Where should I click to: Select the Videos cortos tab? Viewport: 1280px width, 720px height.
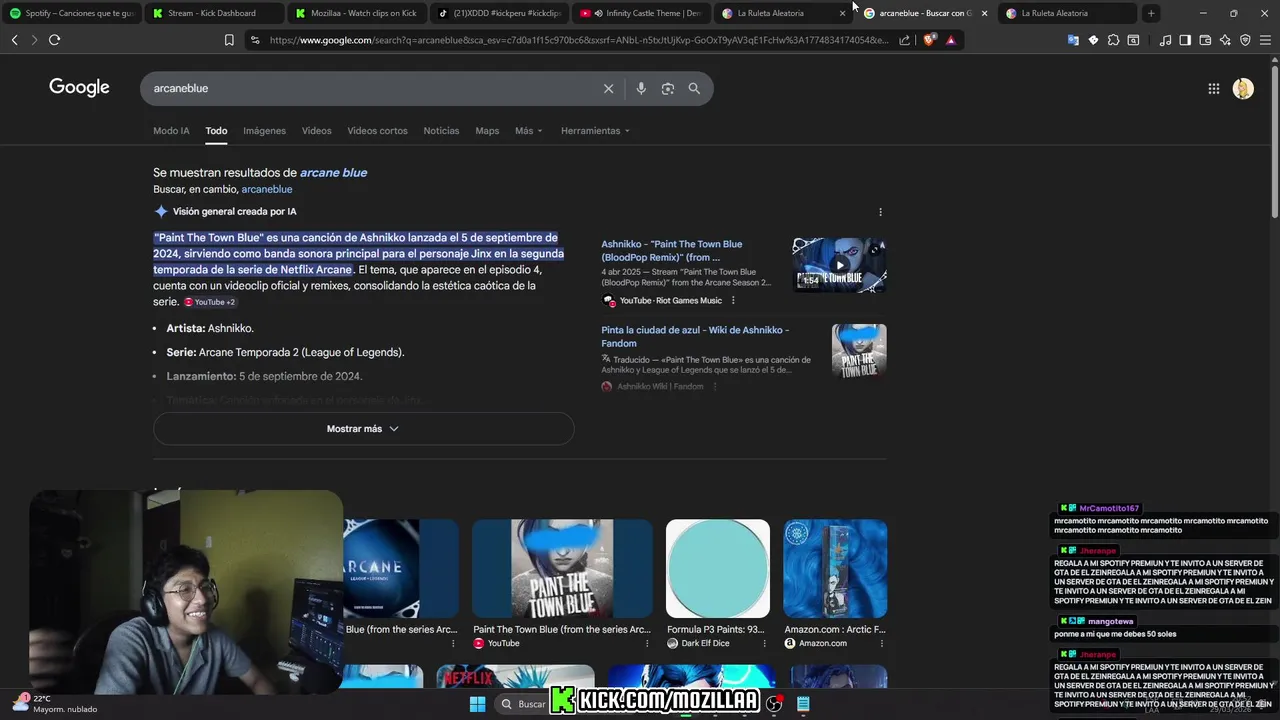click(377, 131)
